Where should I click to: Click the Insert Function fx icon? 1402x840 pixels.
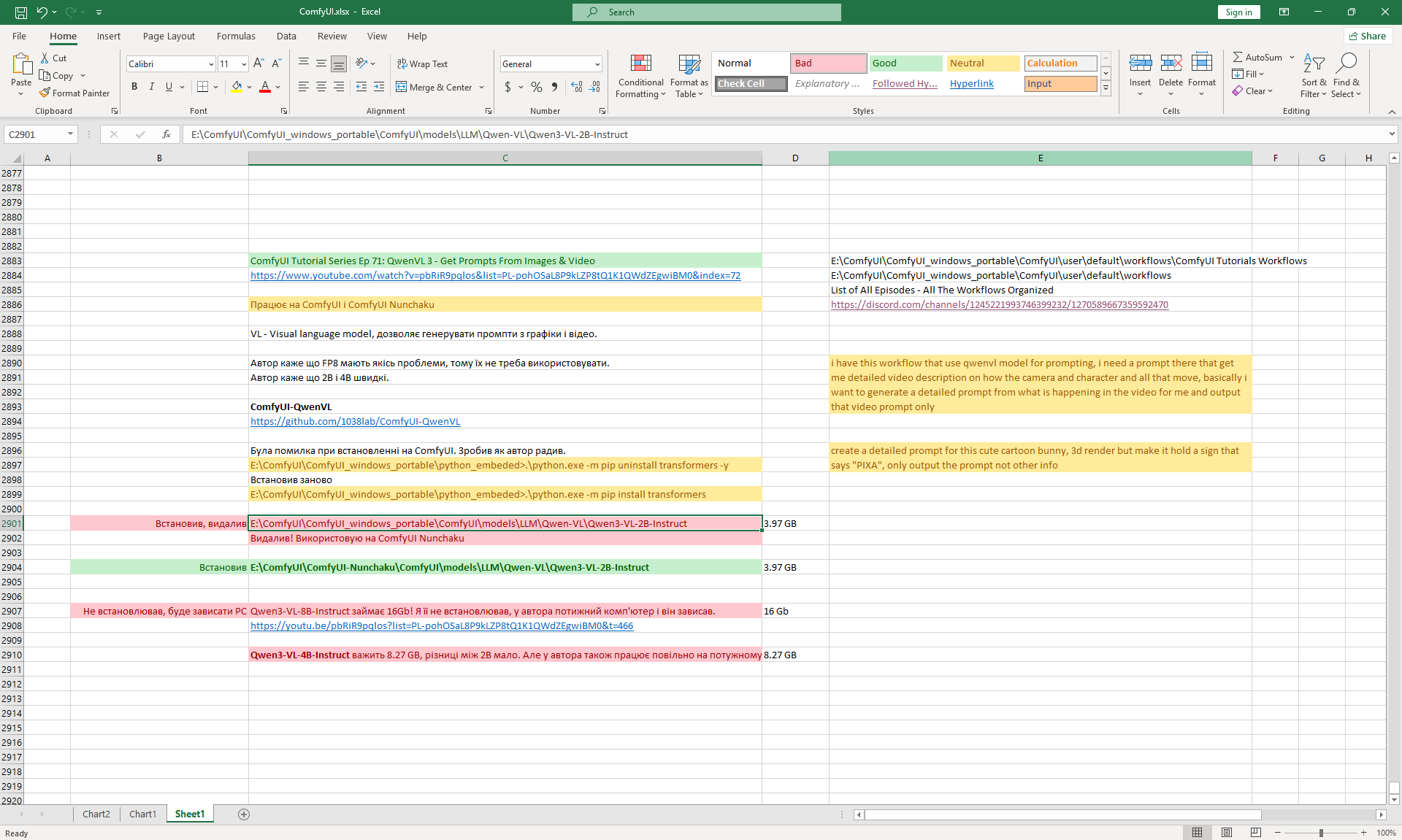pyautogui.click(x=166, y=134)
